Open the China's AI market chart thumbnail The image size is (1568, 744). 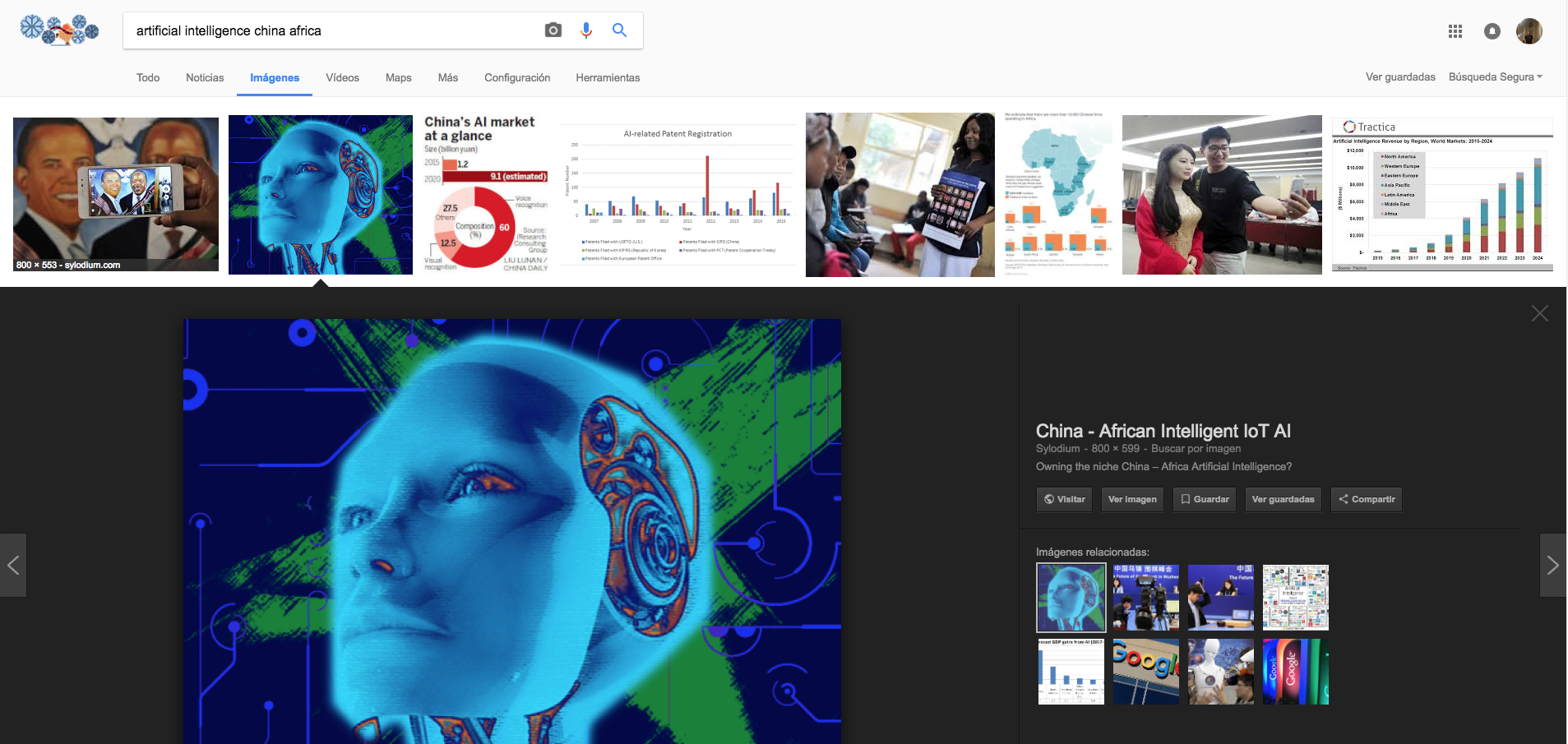[x=486, y=194]
